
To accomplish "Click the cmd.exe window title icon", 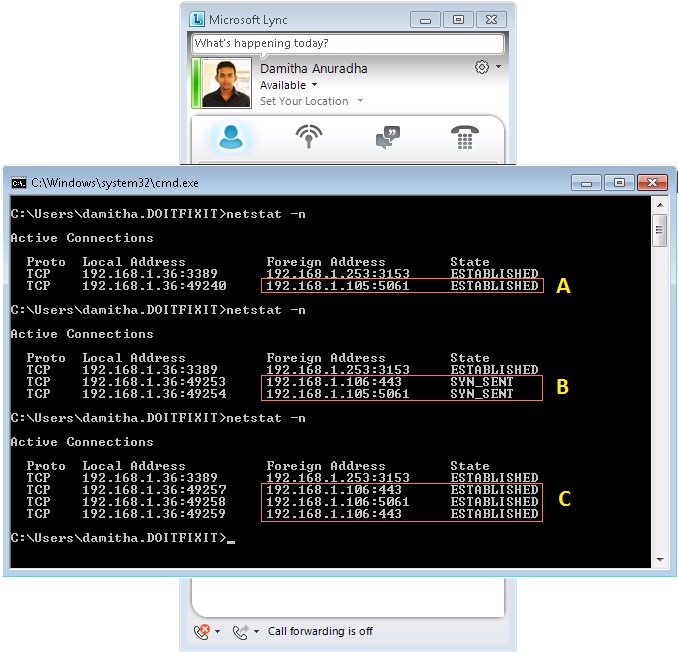I will click(19, 183).
